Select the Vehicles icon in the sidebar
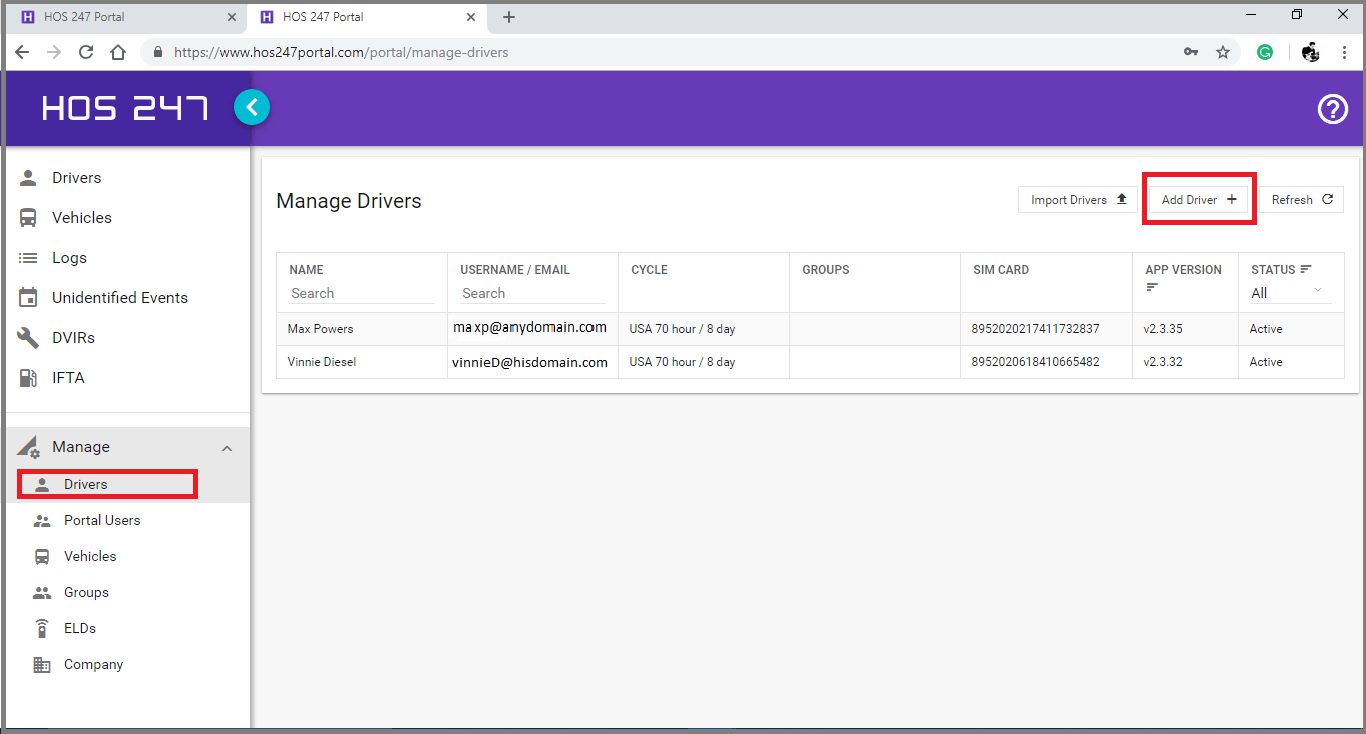 pos(30,217)
